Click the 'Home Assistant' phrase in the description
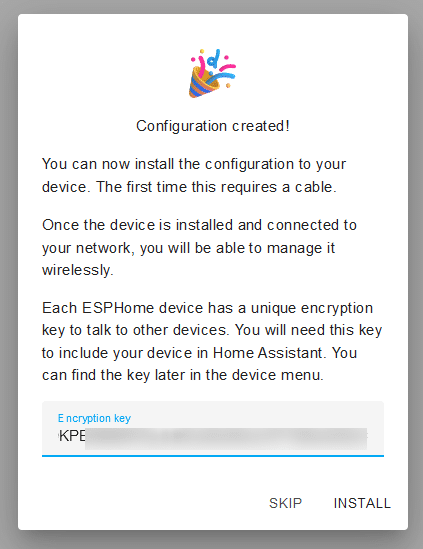Viewport: 423px width, 549px height. click(268, 353)
